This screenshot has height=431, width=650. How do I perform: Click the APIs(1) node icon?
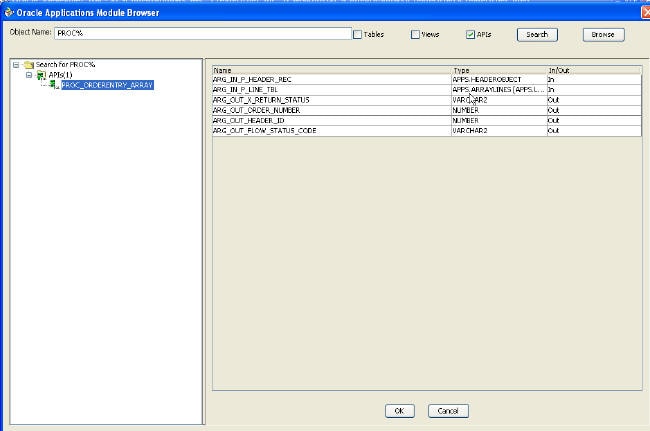(41, 75)
